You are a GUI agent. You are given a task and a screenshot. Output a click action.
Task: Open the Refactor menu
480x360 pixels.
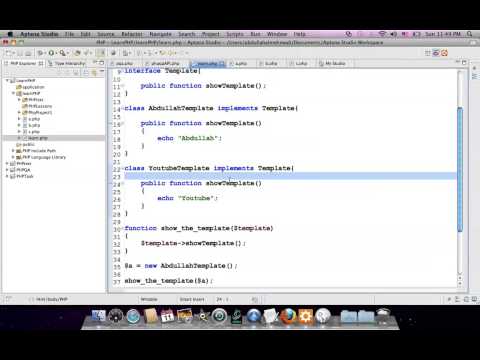pos(132,34)
